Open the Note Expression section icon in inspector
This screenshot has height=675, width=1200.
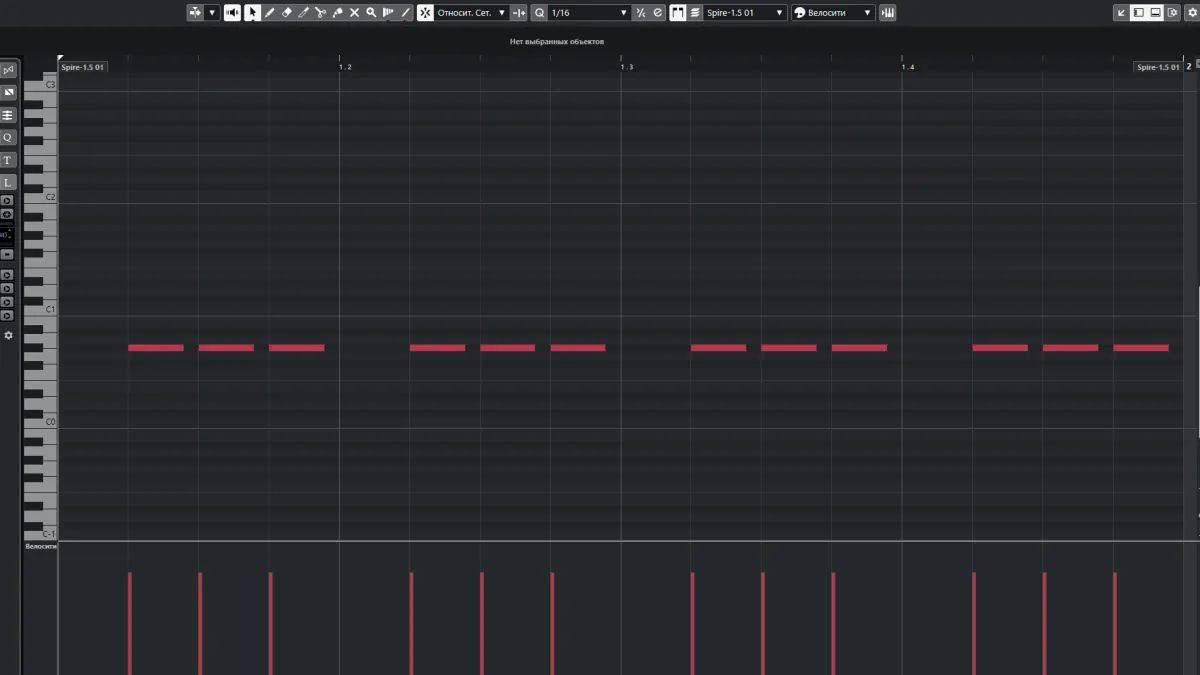coord(8,92)
